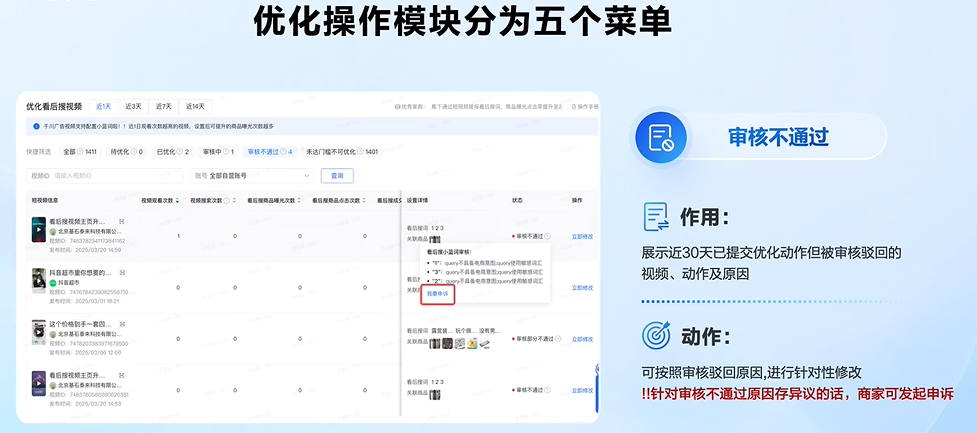The image size is (977, 433).
Task: Switch to the 近3天 tab
Action: coord(132,106)
